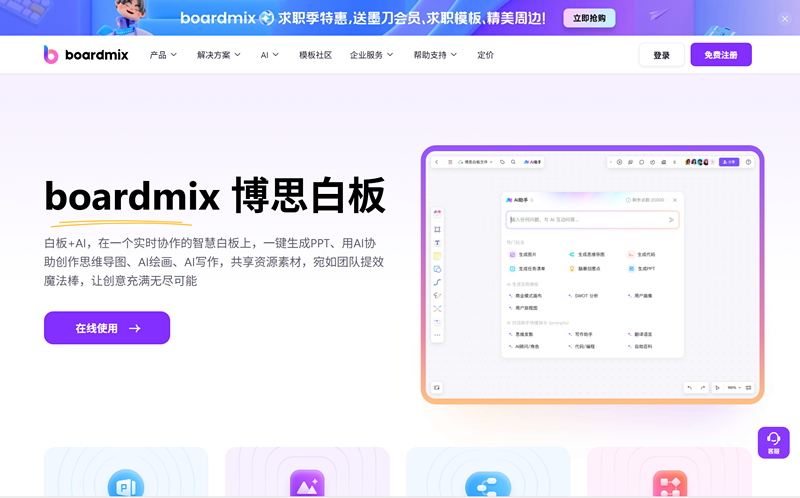Click the SWOT 分析 template in the AI panel
Screen dimensions: 800x498
583,295
